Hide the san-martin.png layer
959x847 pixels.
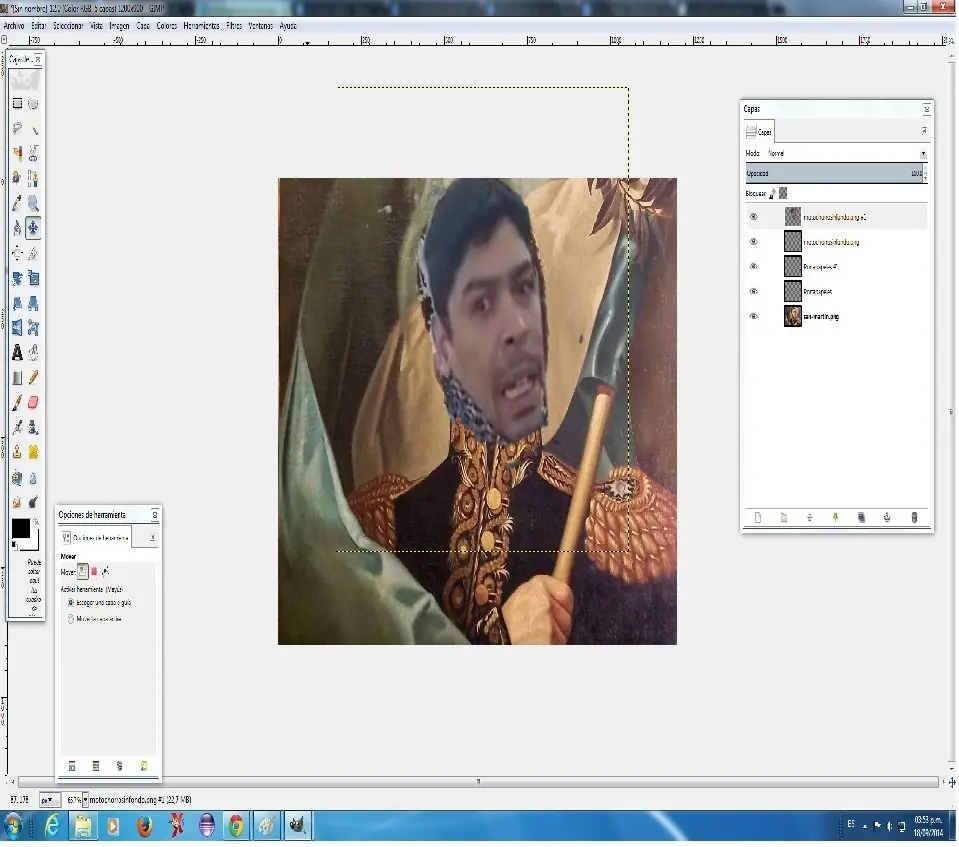[753, 316]
